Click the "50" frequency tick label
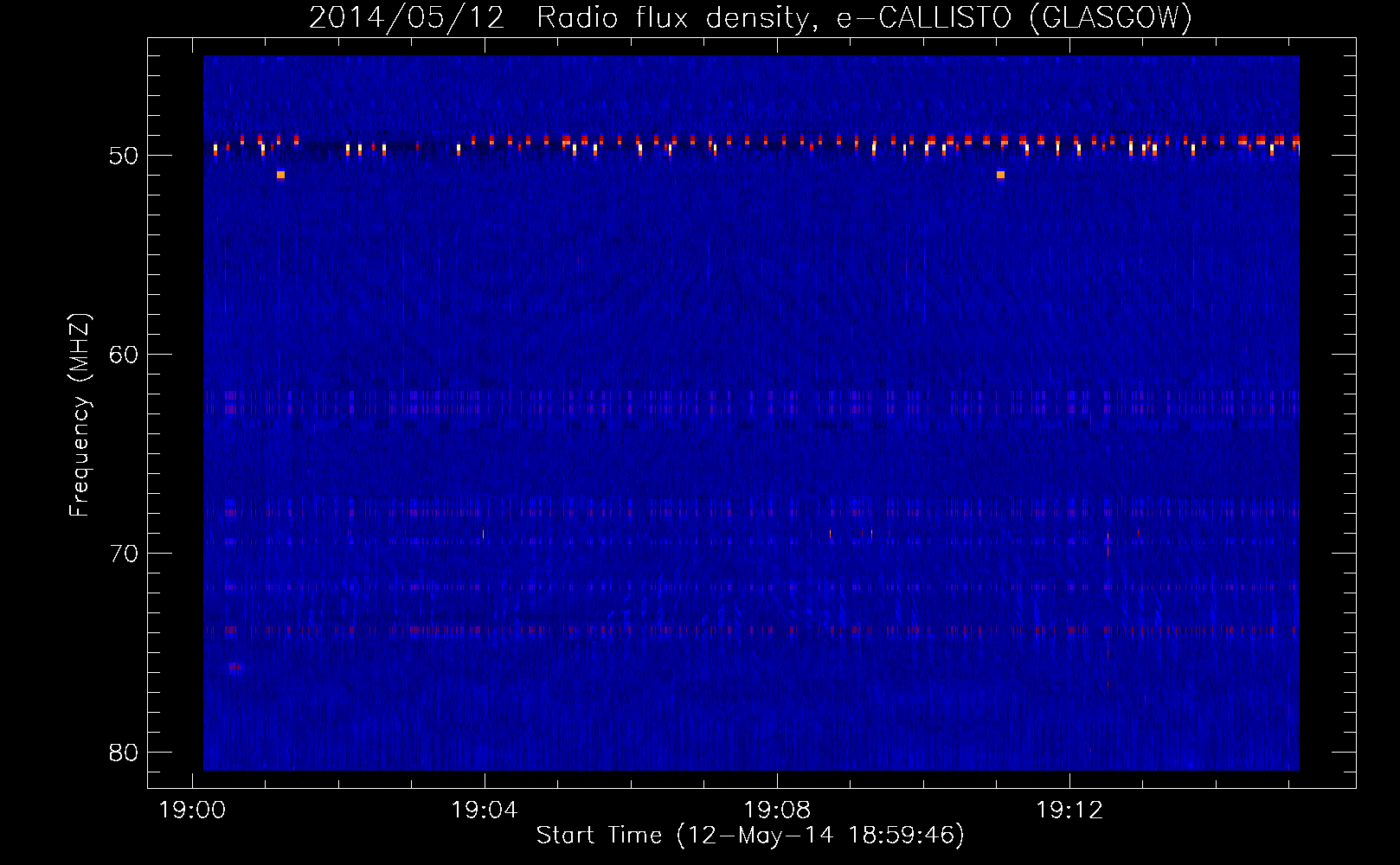Image resolution: width=1400 pixels, height=865 pixels. click(x=124, y=156)
